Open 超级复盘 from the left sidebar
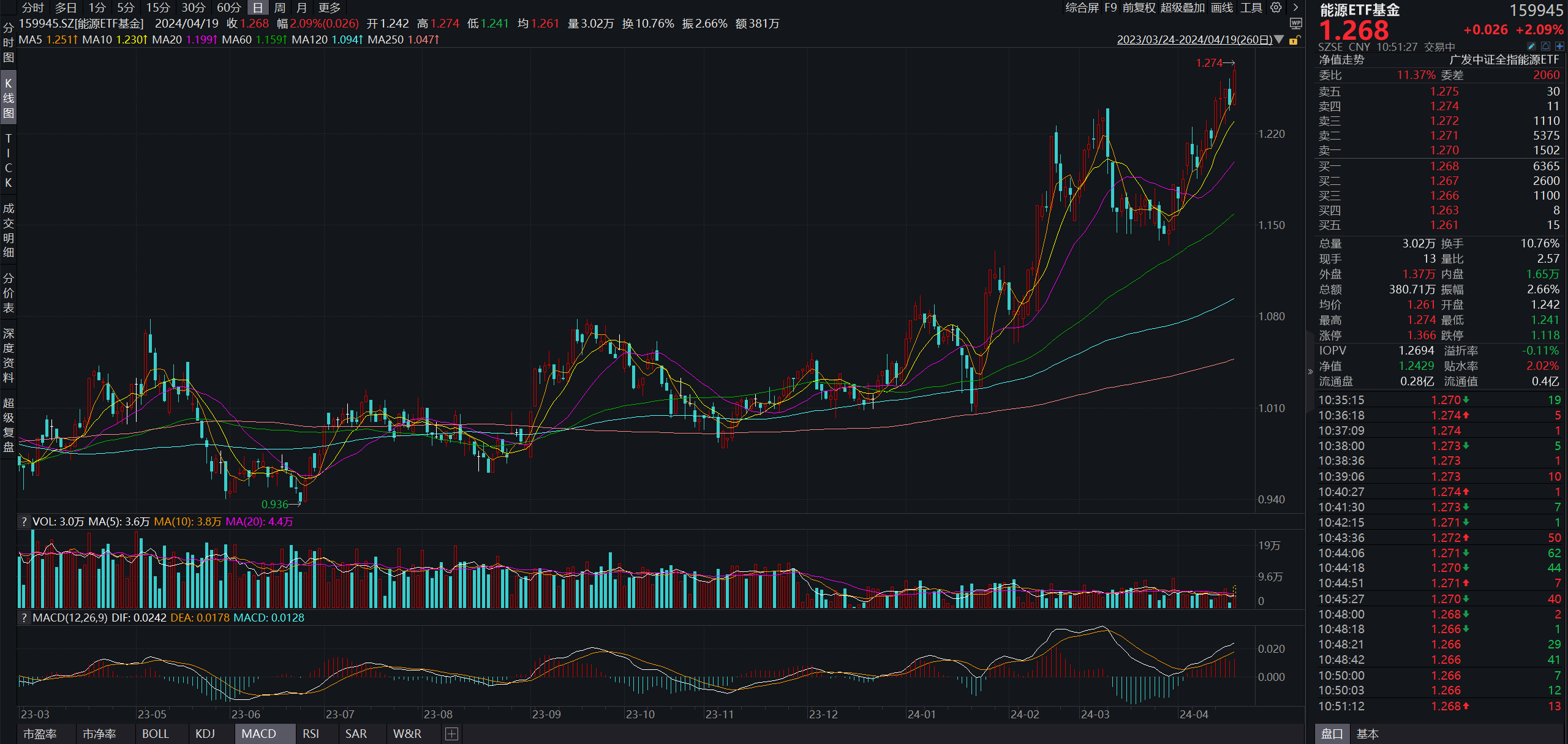This screenshot has width=1568, height=744. (x=7, y=423)
